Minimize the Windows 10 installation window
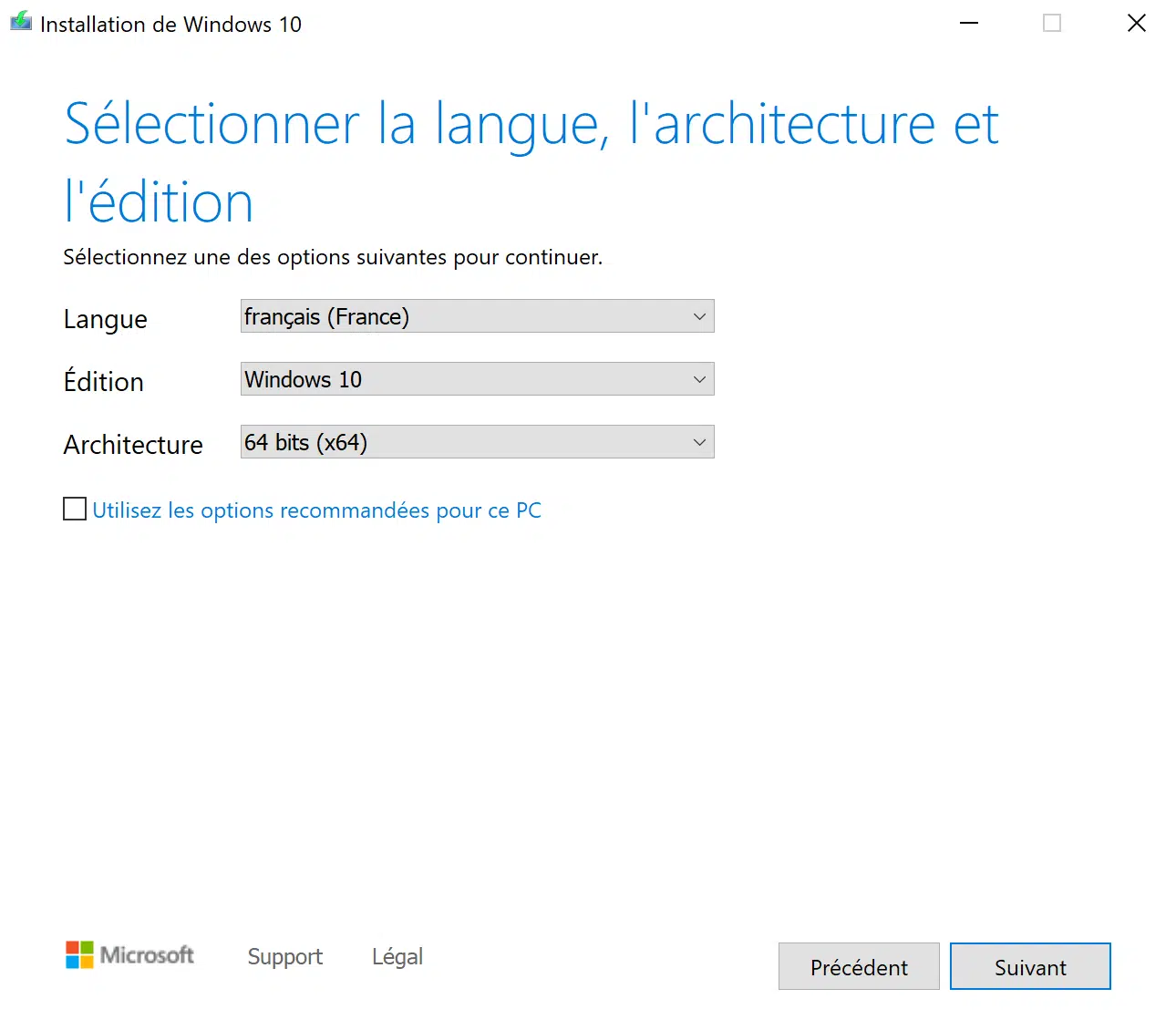This screenshot has width=1176, height=1030. pos(969,23)
